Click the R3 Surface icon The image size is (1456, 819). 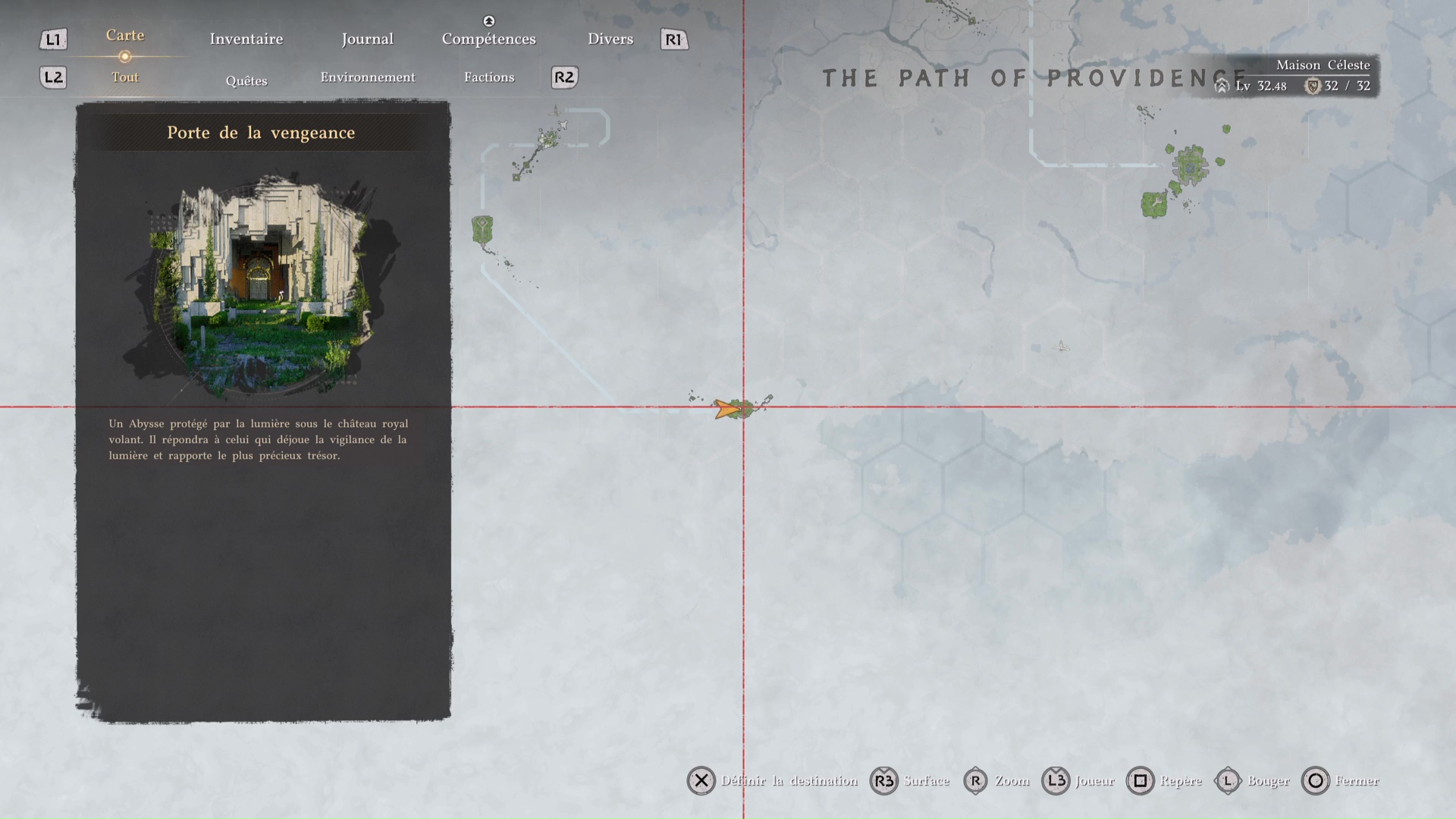coord(883,780)
